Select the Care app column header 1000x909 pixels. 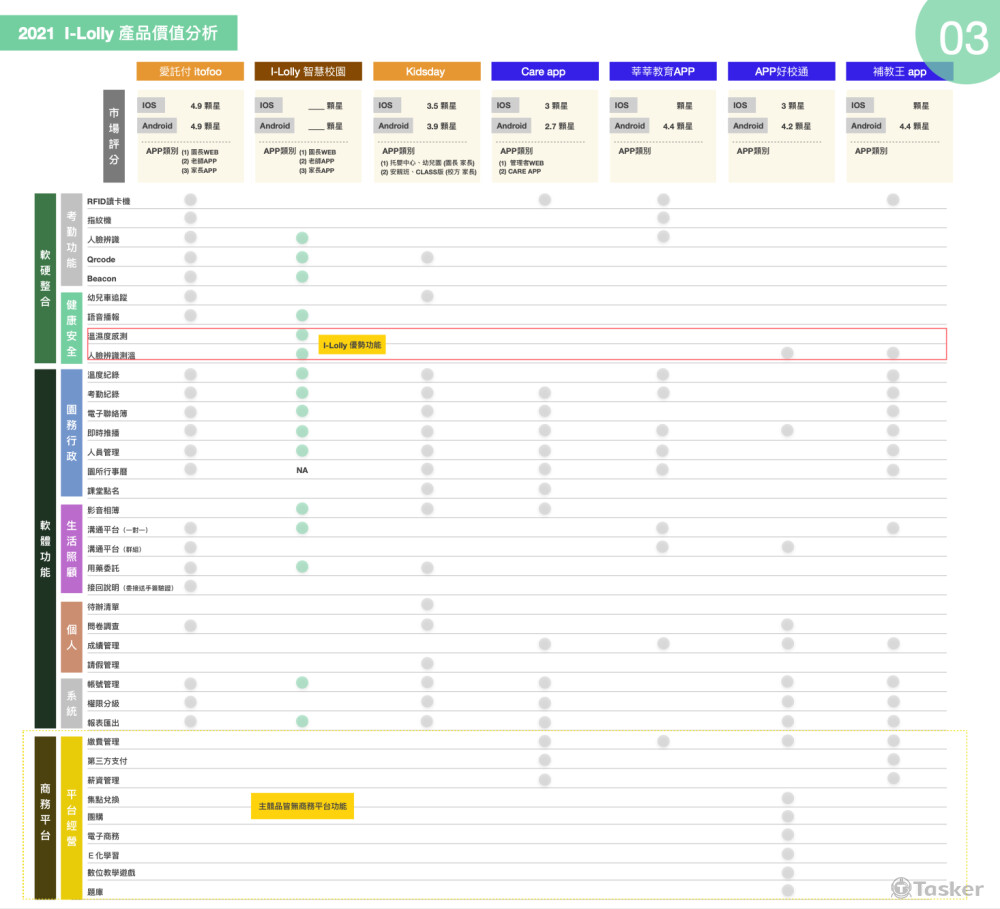[x=544, y=72]
